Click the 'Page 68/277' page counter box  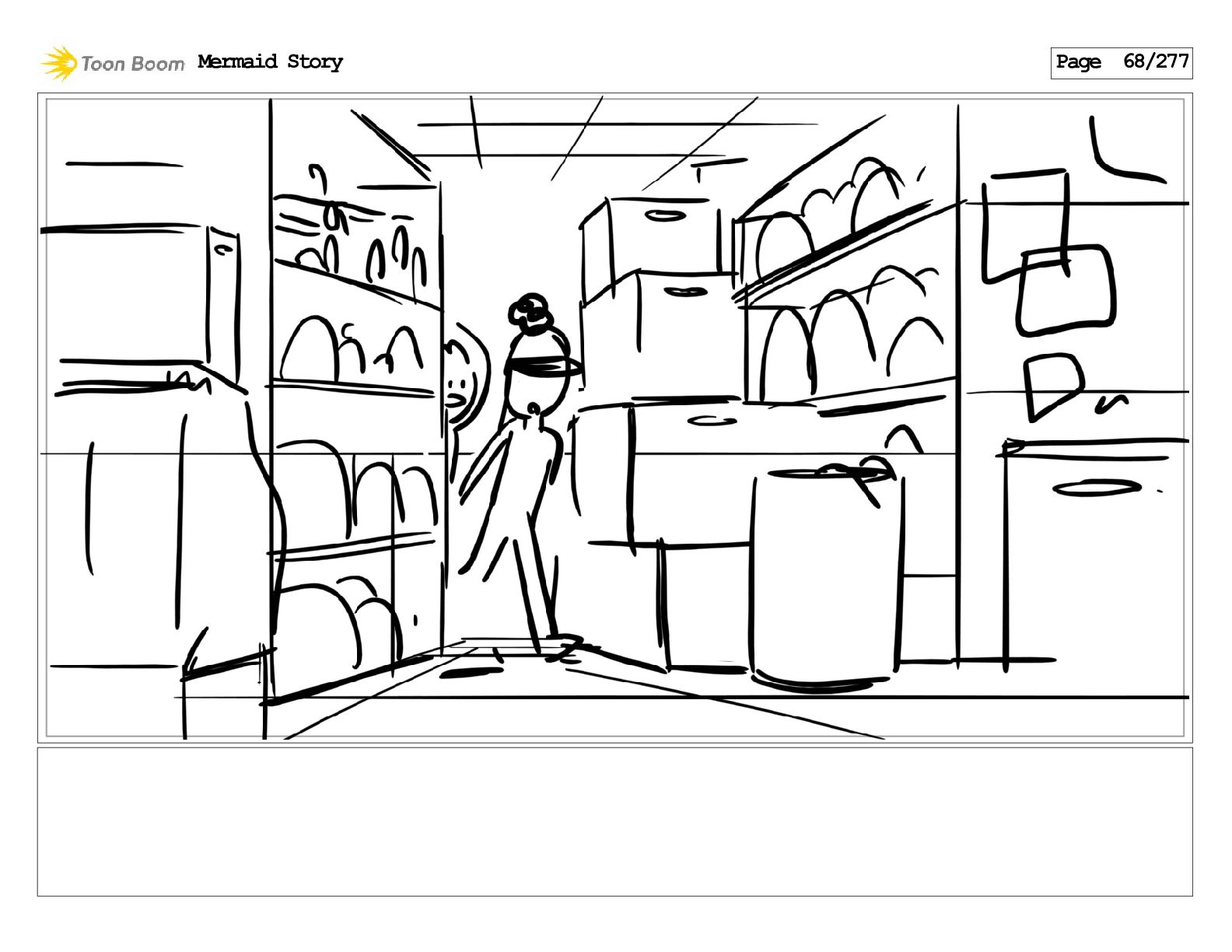(x=1122, y=63)
